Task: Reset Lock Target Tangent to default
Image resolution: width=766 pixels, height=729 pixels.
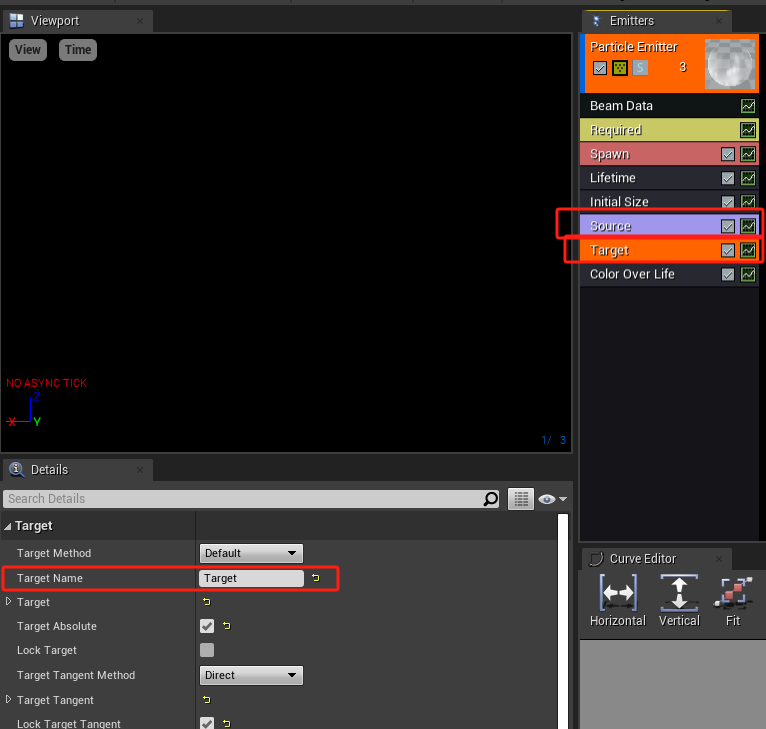Action: click(x=227, y=724)
